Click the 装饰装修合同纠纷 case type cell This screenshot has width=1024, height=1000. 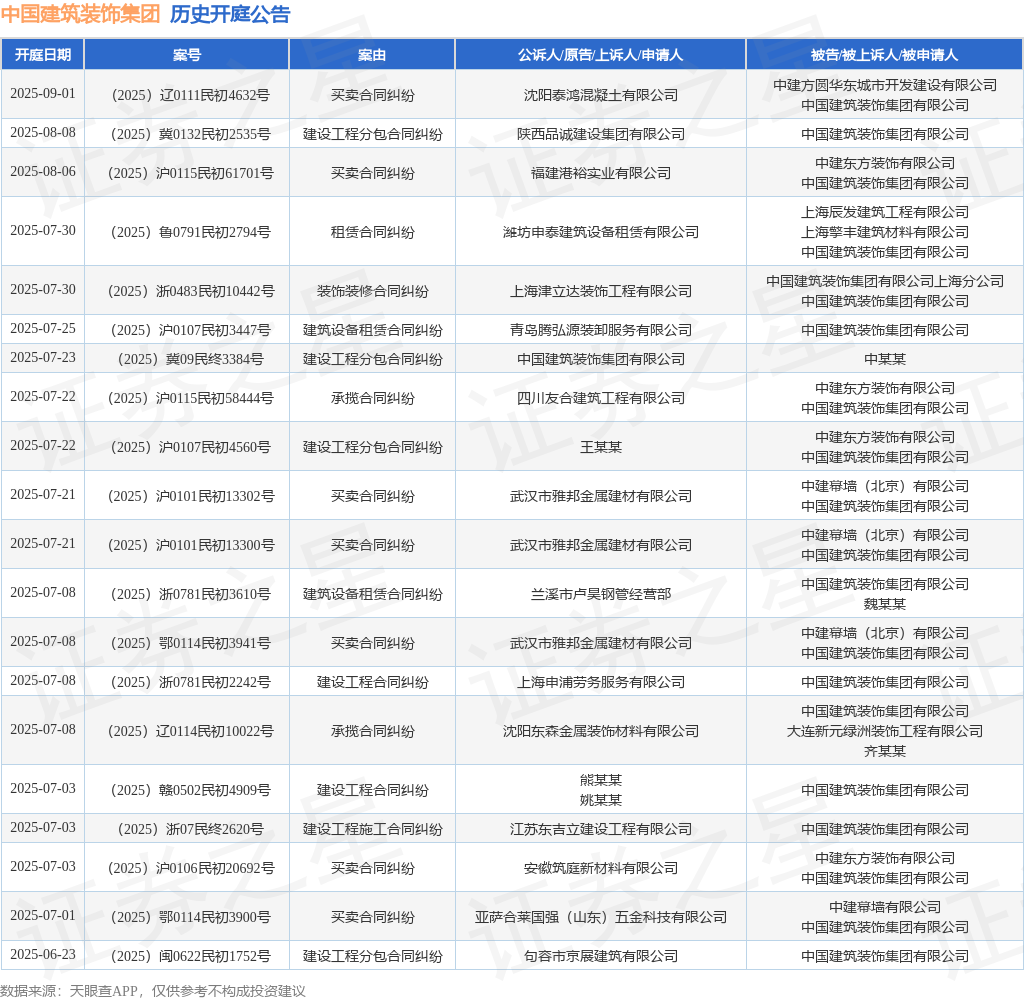pos(372,291)
